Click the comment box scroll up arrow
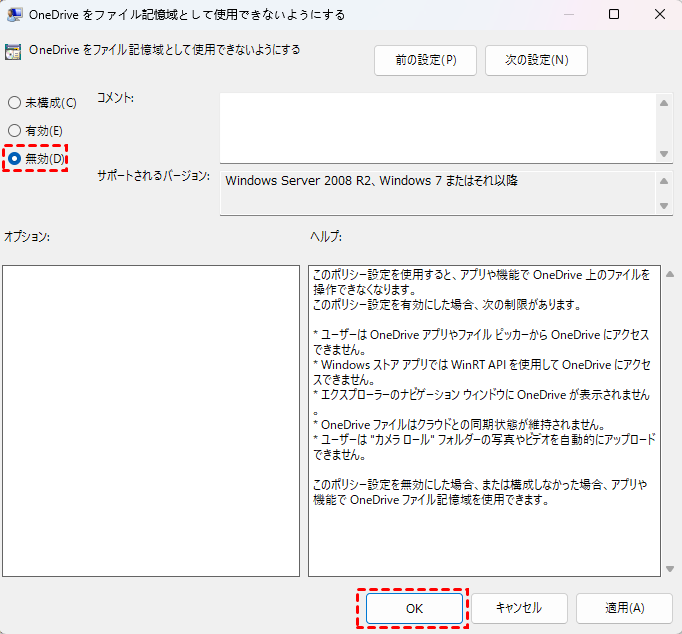This screenshot has height=634, width=682. point(664,103)
